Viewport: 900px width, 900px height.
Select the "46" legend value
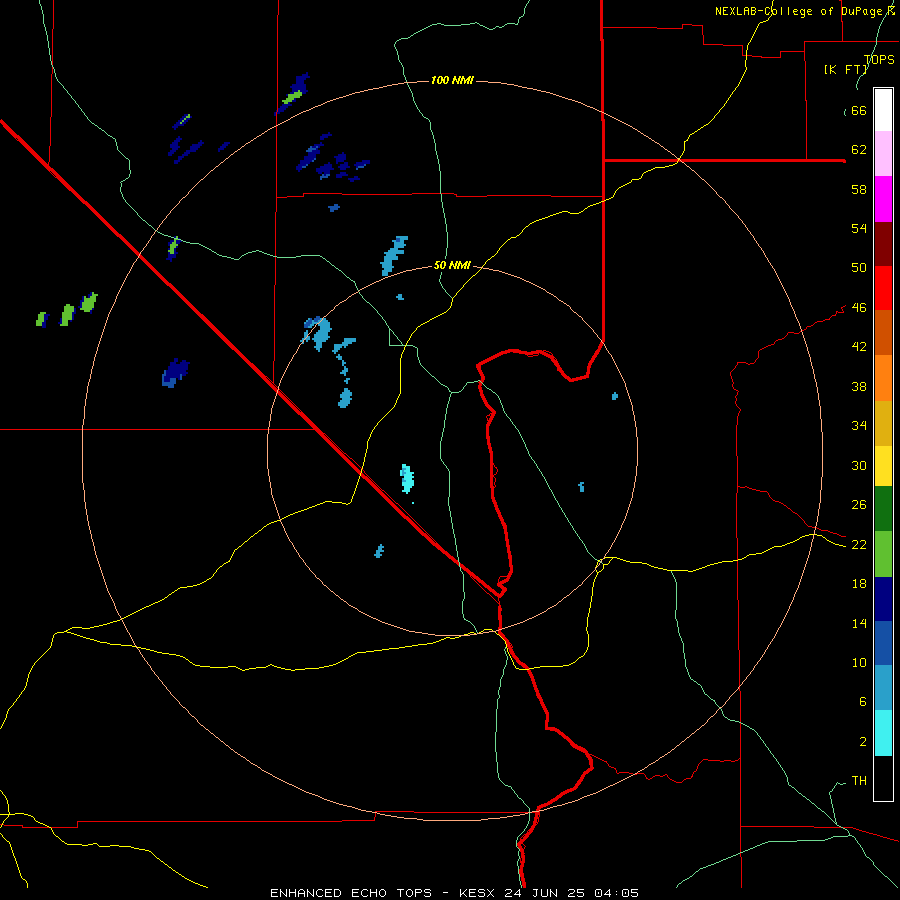tap(859, 308)
